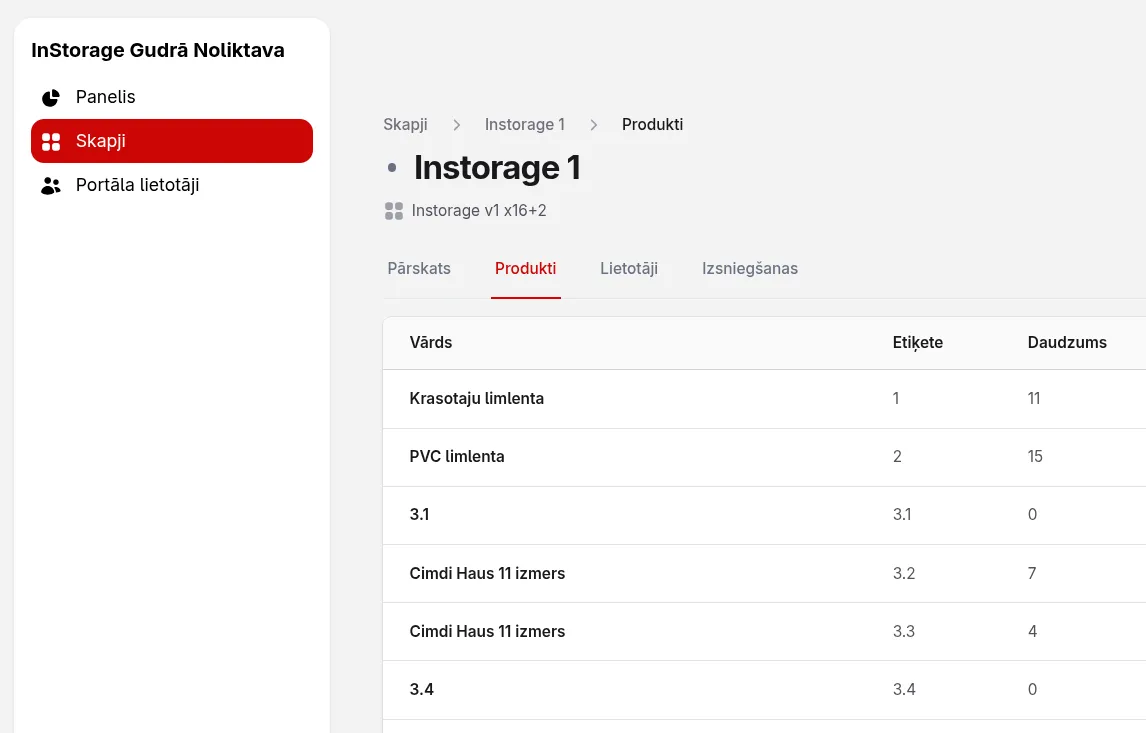Open the Krasotaju limlenta product row
The image size is (1146, 733).
[x=764, y=399]
